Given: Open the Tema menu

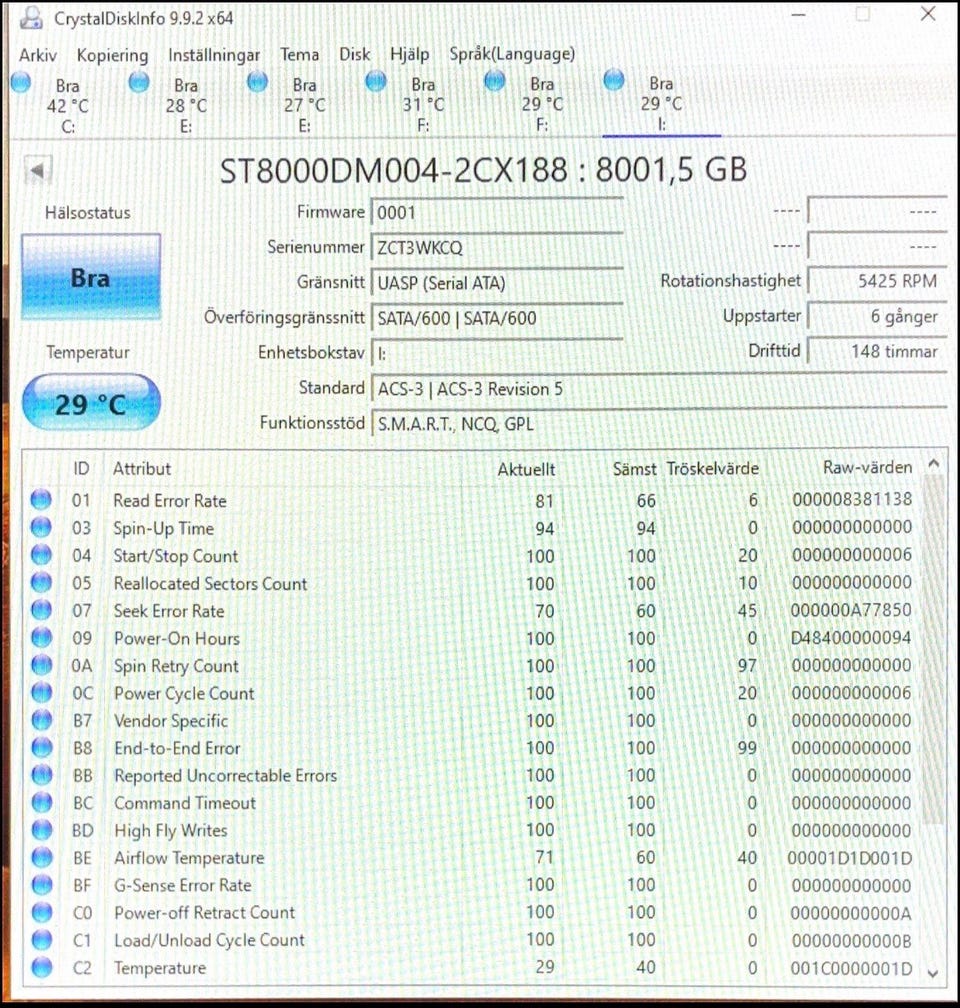Looking at the screenshot, I should (x=299, y=55).
